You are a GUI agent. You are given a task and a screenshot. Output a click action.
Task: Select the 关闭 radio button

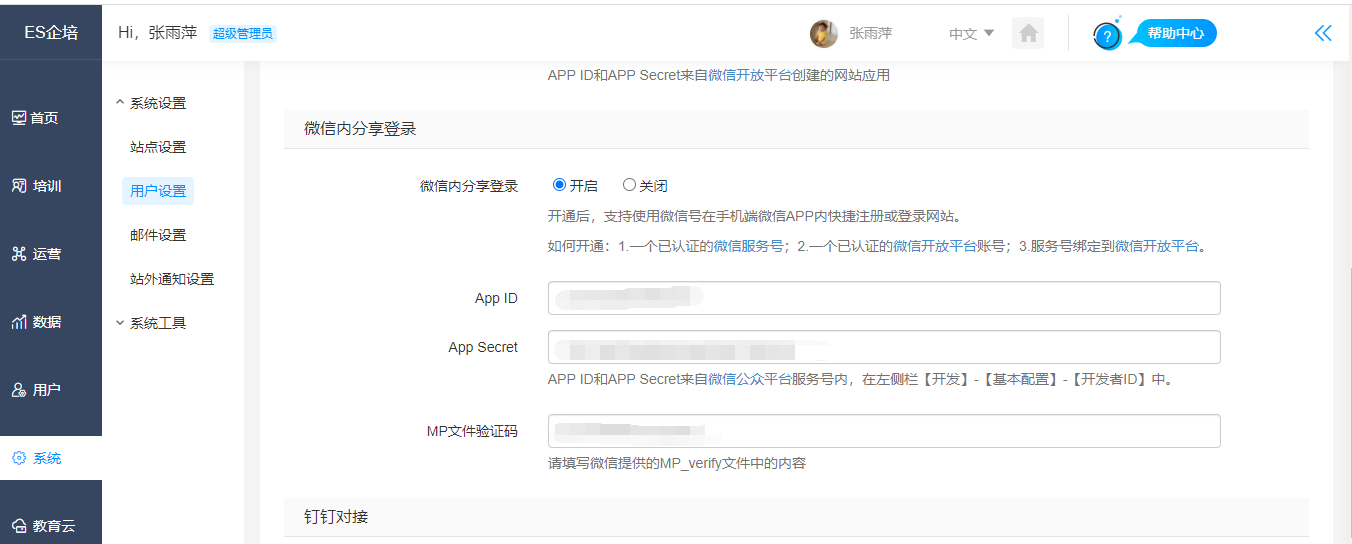[x=629, y=185]
